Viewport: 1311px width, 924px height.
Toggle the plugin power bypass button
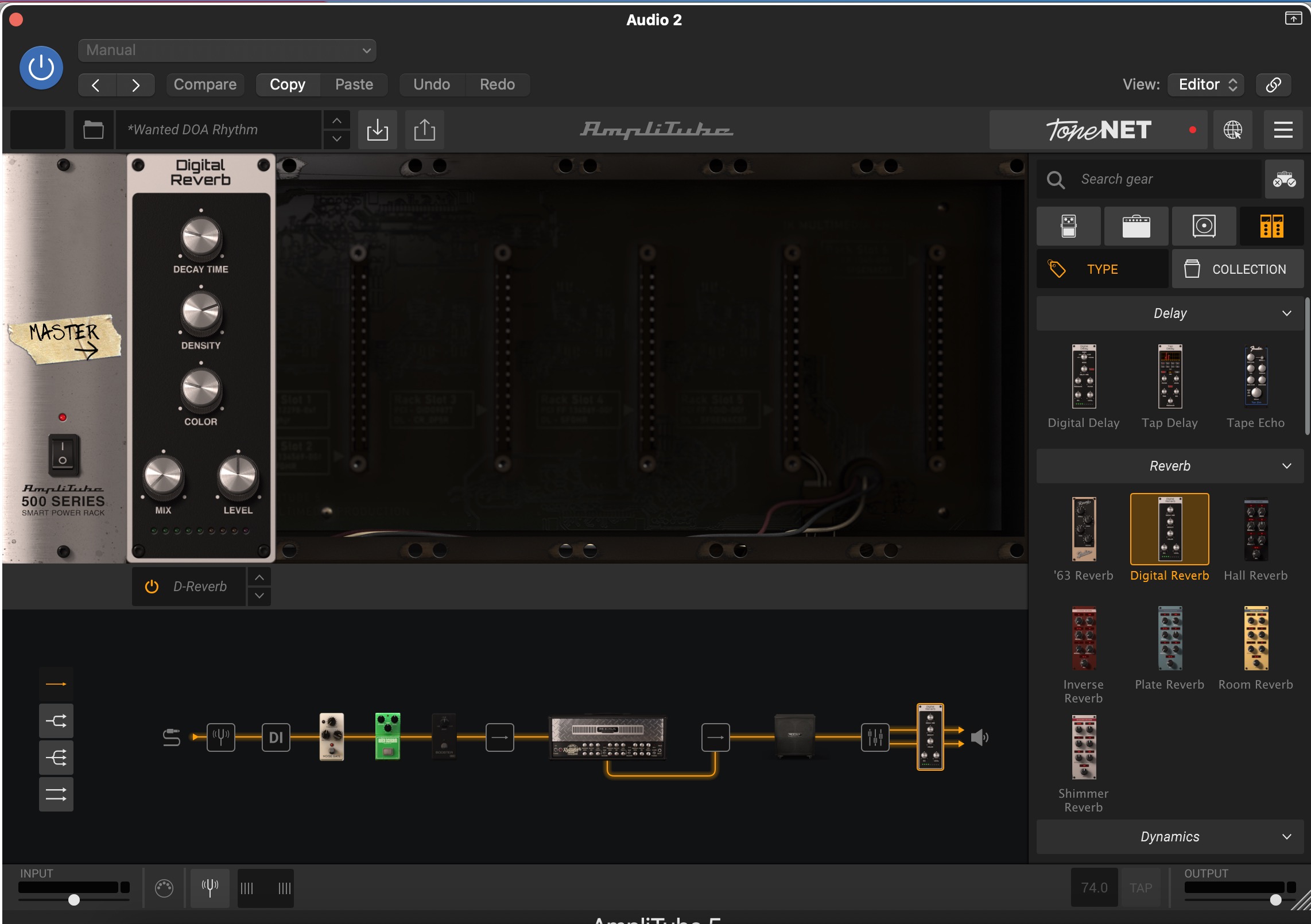[x=41, y=68]
